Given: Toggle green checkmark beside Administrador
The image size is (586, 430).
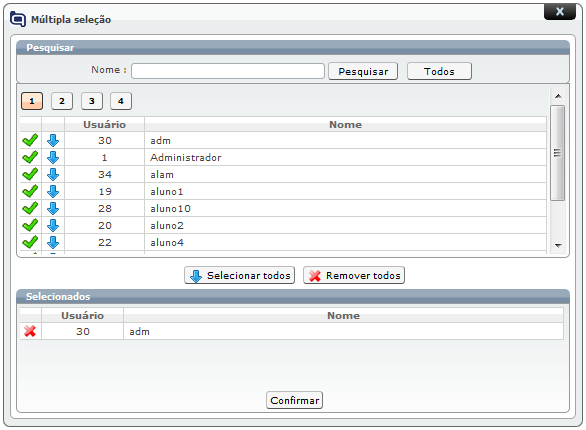Looking at the screenshot, I should [x=30, y=157].
